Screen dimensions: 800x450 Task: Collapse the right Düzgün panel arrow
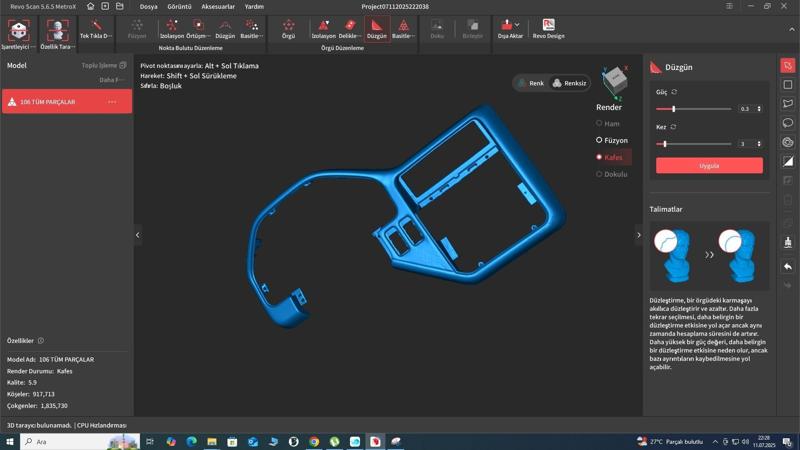(x=638, y=235)
